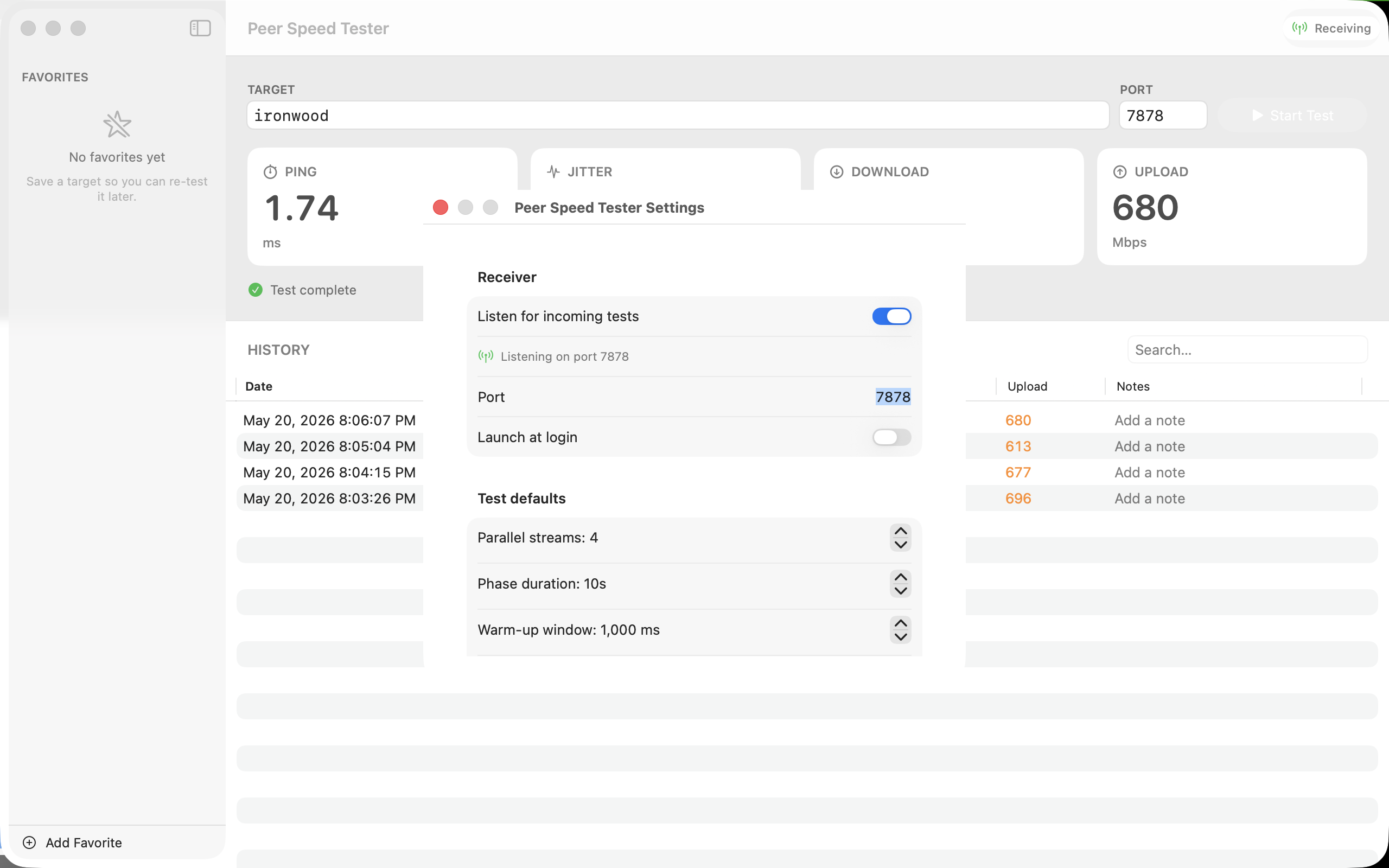Turn off Listen for incoming tests
This screenshot has height=868, width=1389.
[x=891, y=316]
